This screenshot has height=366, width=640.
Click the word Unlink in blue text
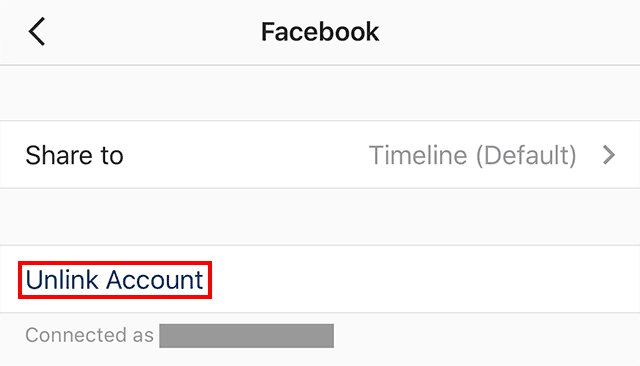(x=62, y=280)
